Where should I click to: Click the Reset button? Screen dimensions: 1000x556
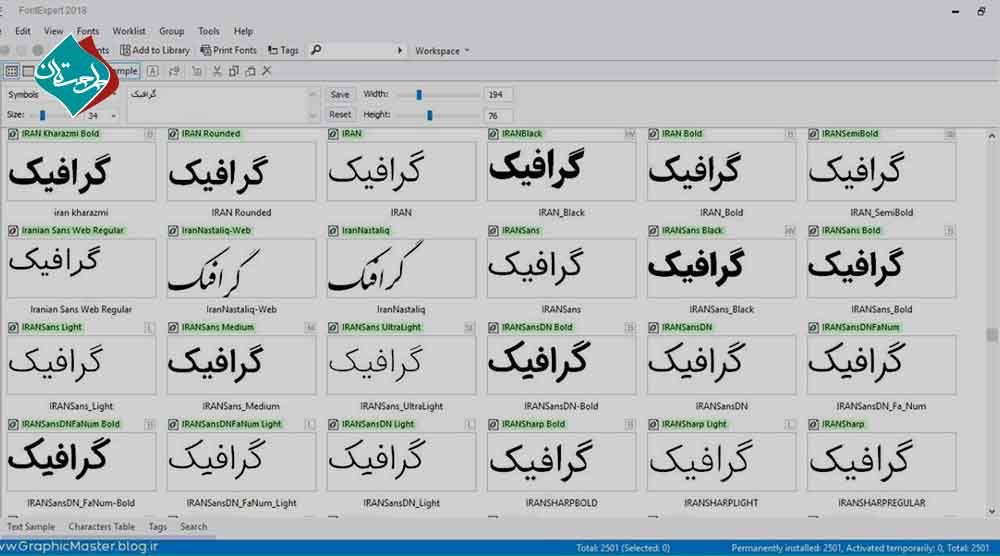pyautogui.click(x=340, y=115)
